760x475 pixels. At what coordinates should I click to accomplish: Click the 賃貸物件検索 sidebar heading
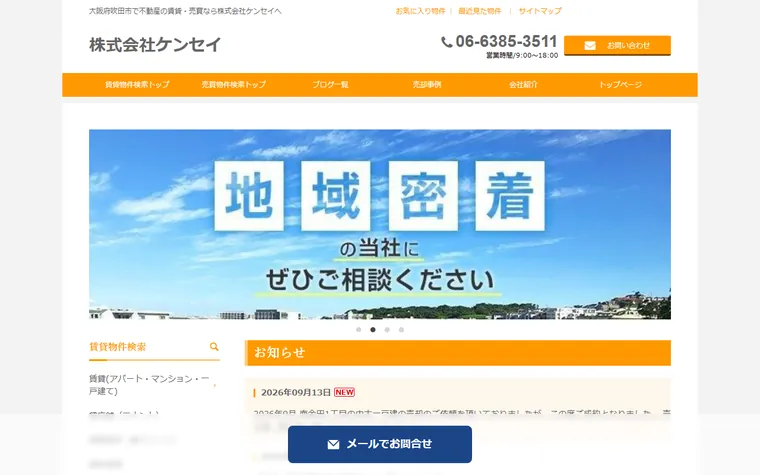(x=117, y=347)
